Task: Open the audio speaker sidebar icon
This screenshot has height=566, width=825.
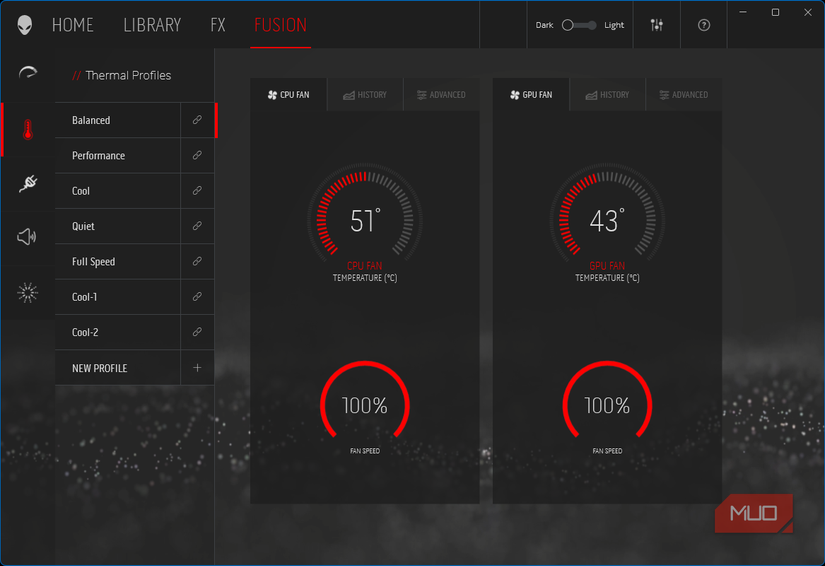Action: (x=27, y=237)
